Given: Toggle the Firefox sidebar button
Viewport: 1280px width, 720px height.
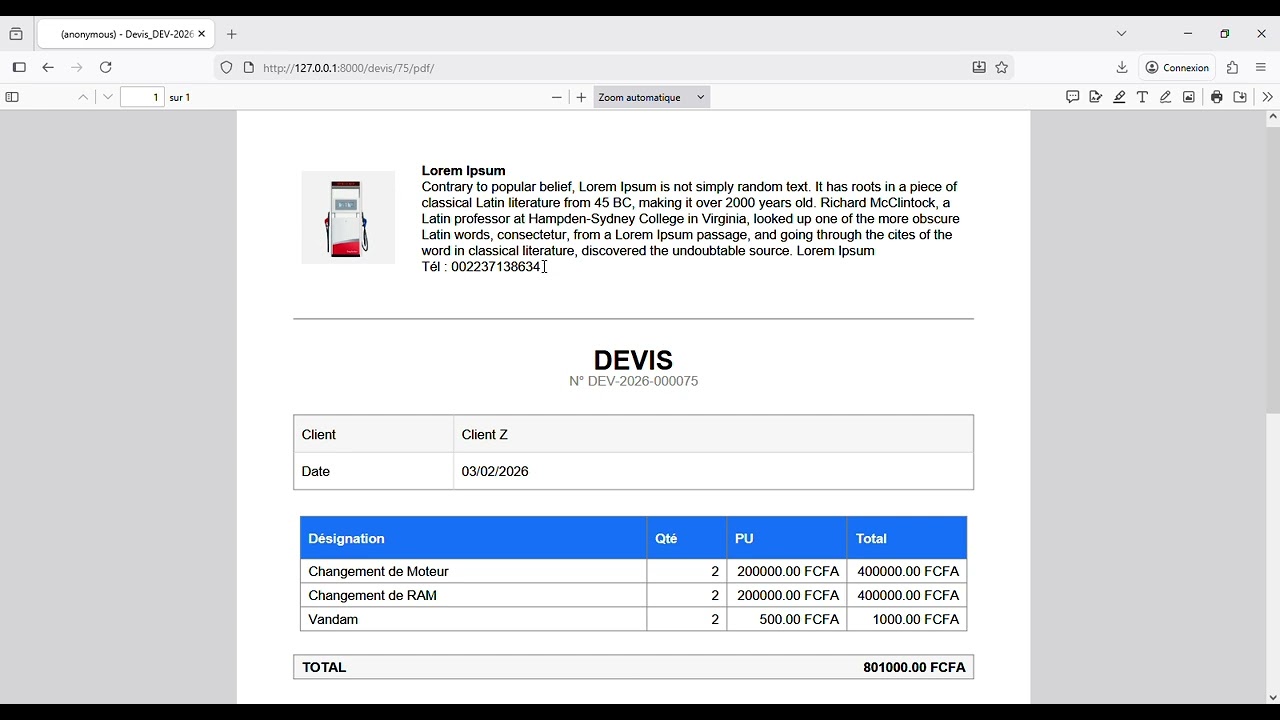Looking at the screenshot, I should (19, 68).
